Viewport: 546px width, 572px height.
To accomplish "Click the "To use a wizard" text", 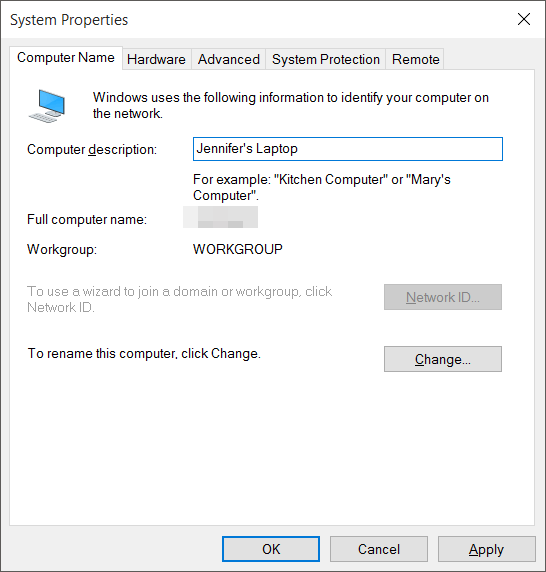I will point(179,299).
